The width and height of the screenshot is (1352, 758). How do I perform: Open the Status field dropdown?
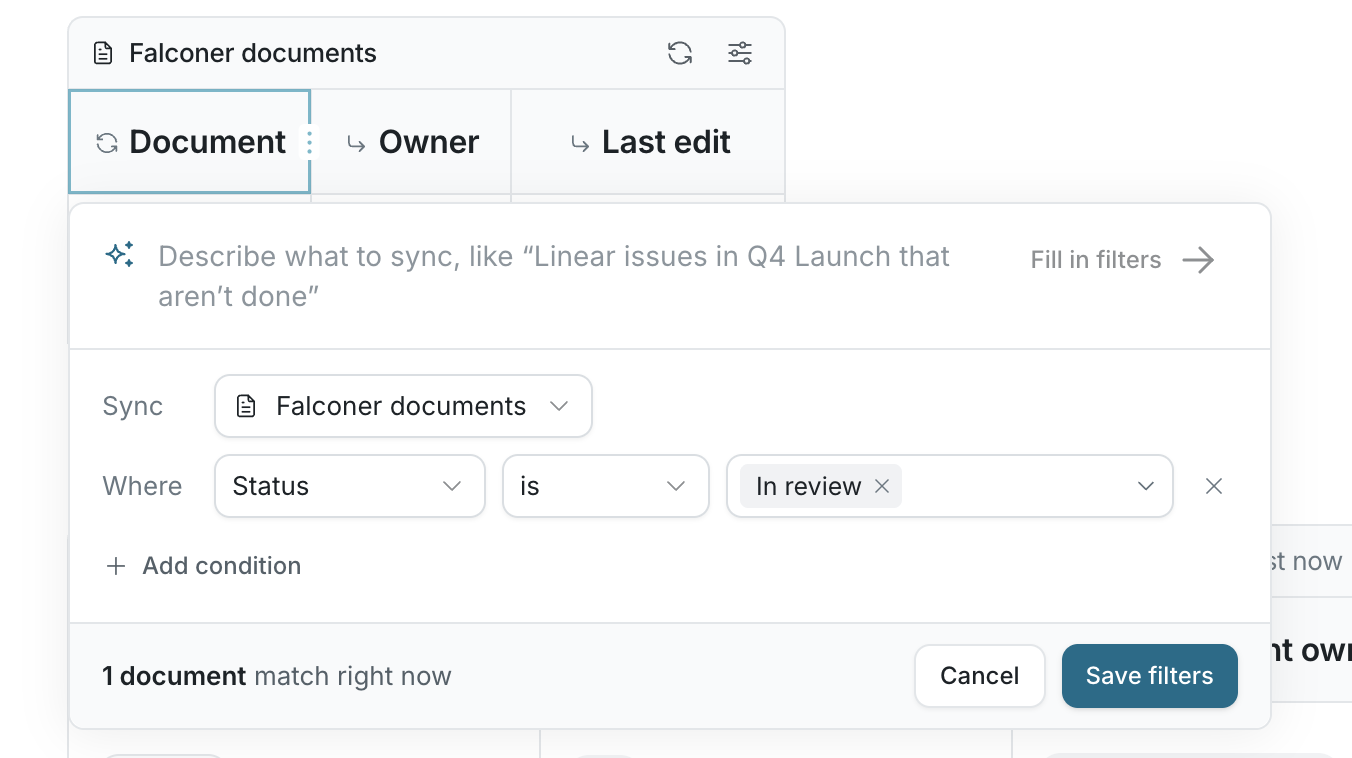350,486
